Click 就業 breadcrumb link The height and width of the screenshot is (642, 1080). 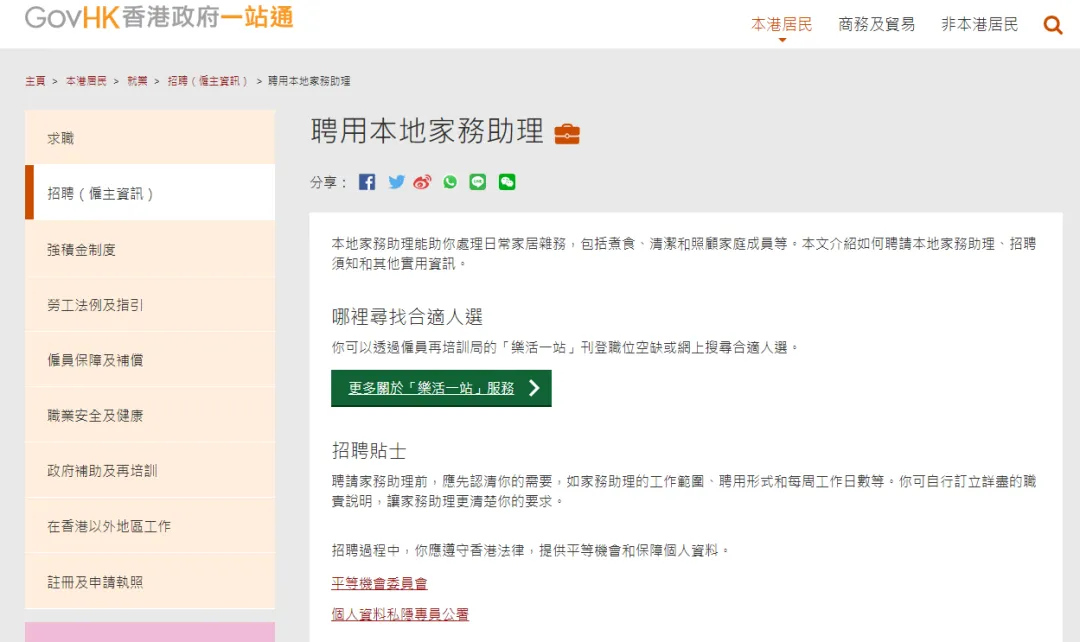coord(137,81)
